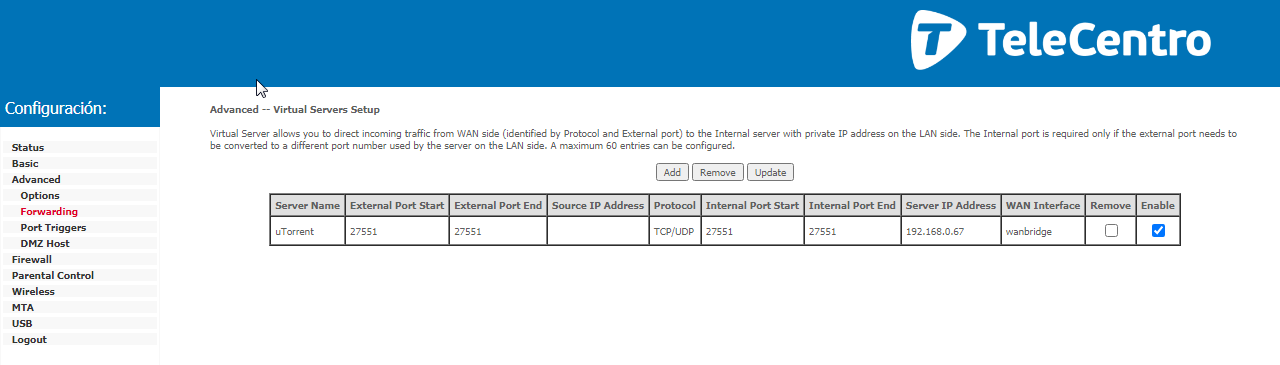The image size is (1280, 365).
Task: Check the Remove checkbox for uTorrent
Action: click(1111, 230)
